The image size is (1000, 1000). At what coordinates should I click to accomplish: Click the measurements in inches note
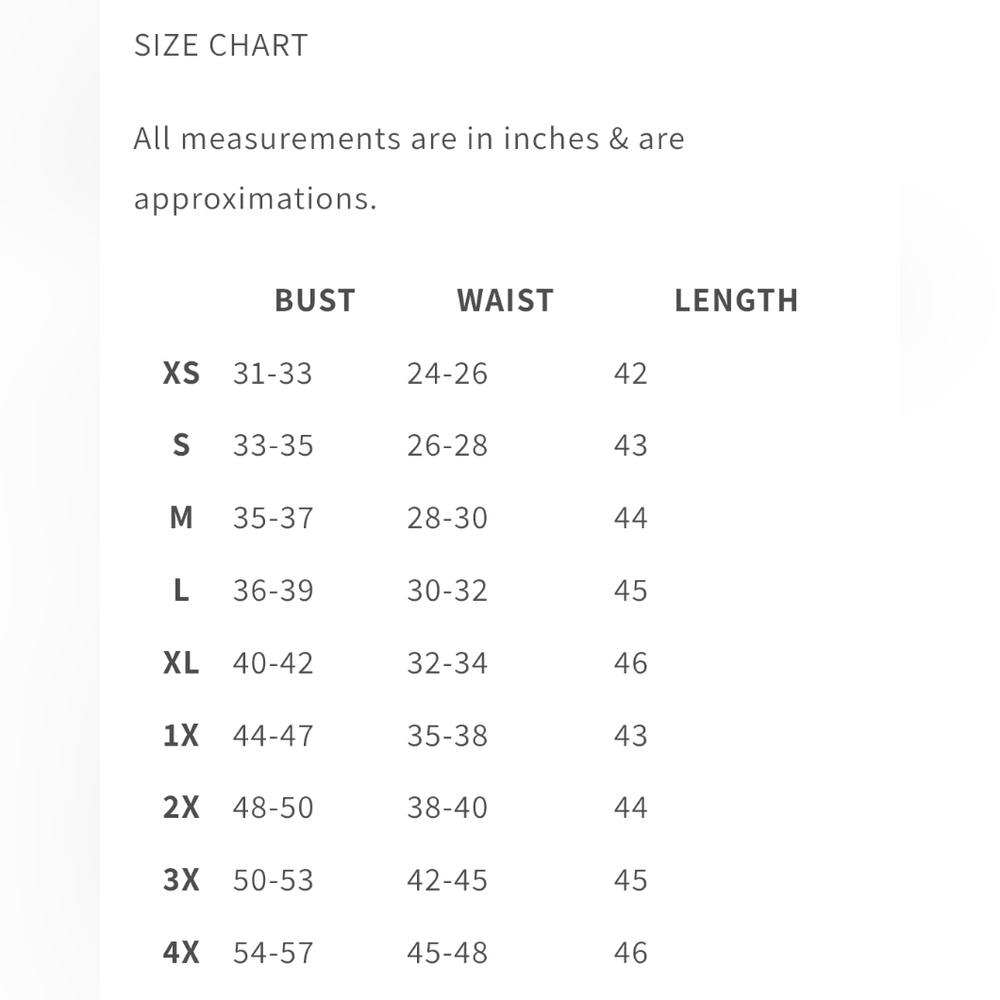pyautogui.click(x=409, y=168)
